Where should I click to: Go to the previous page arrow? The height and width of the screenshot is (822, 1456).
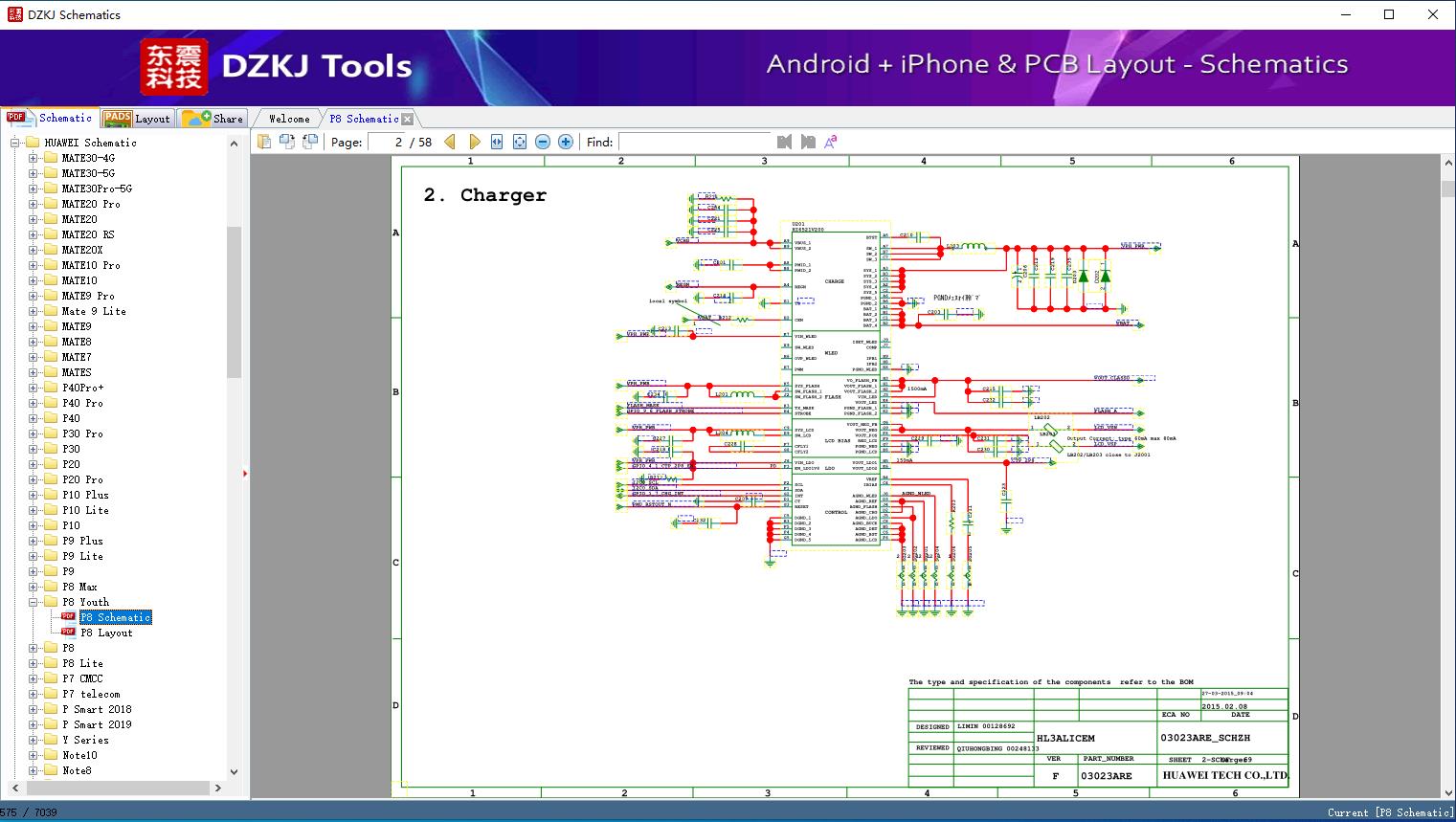point(450,142)
